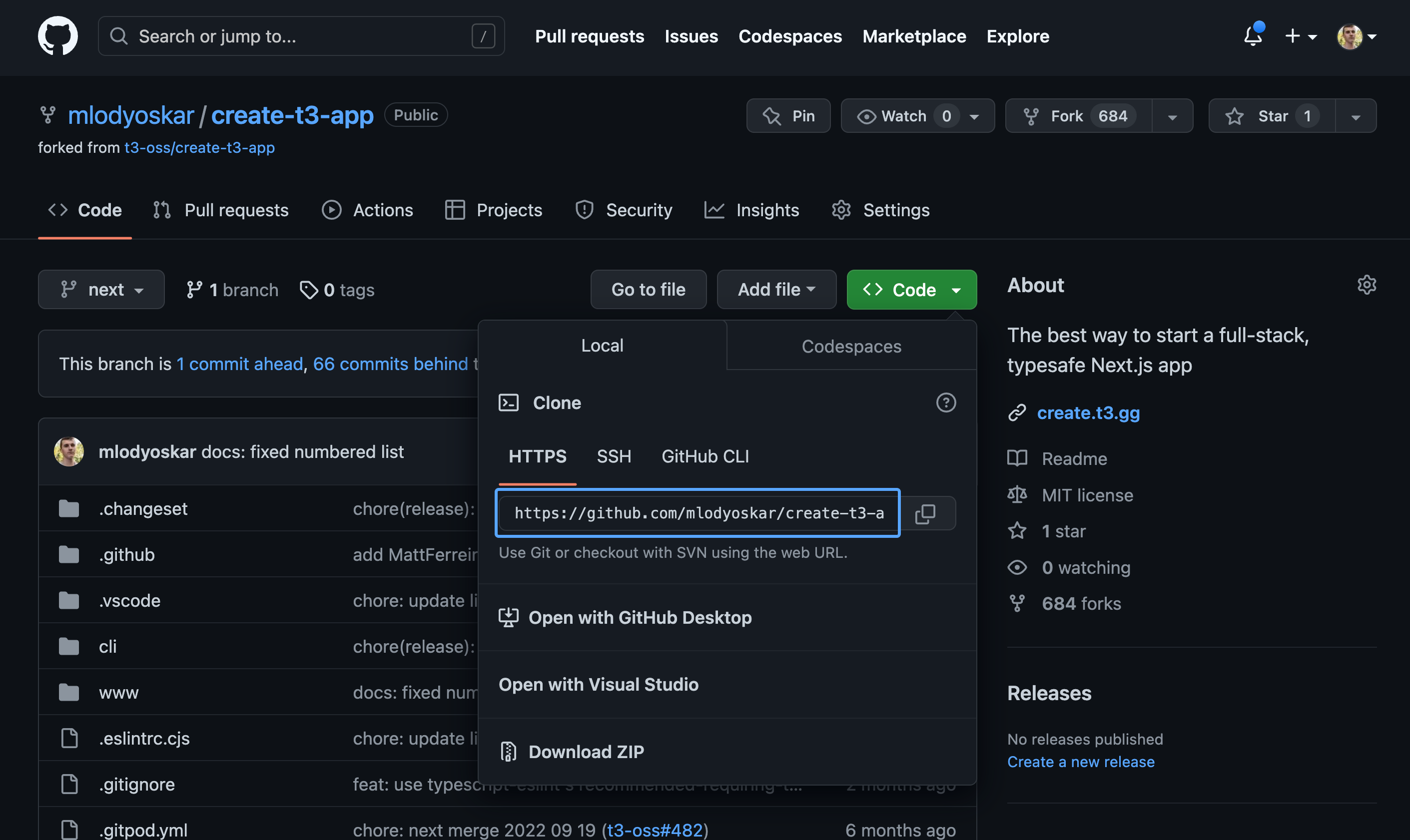1410x840 pixels.
Task: Jump to the Readme link
Action: [x=1074, y=458]
